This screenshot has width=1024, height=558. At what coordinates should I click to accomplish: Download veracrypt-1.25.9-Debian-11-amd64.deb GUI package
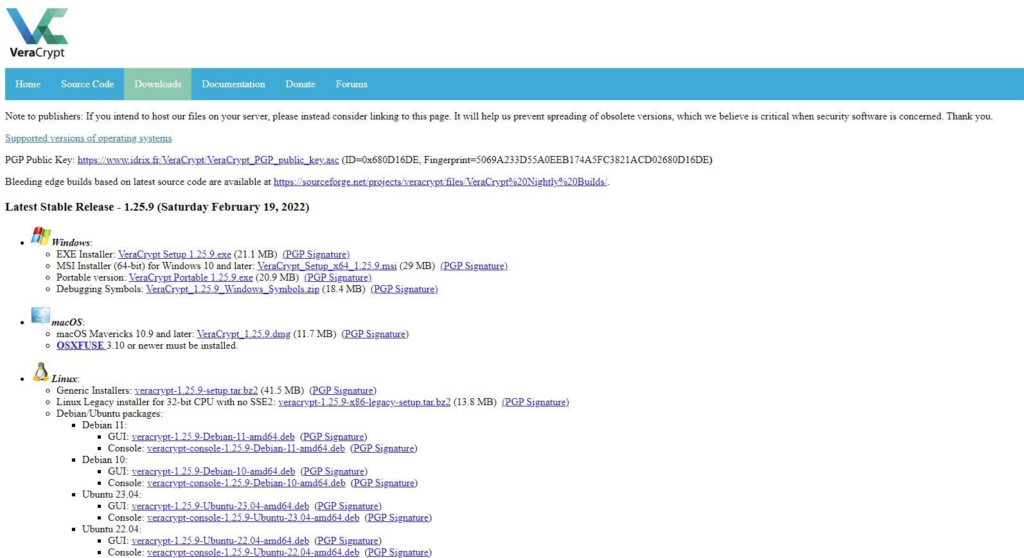click(213, 436)
